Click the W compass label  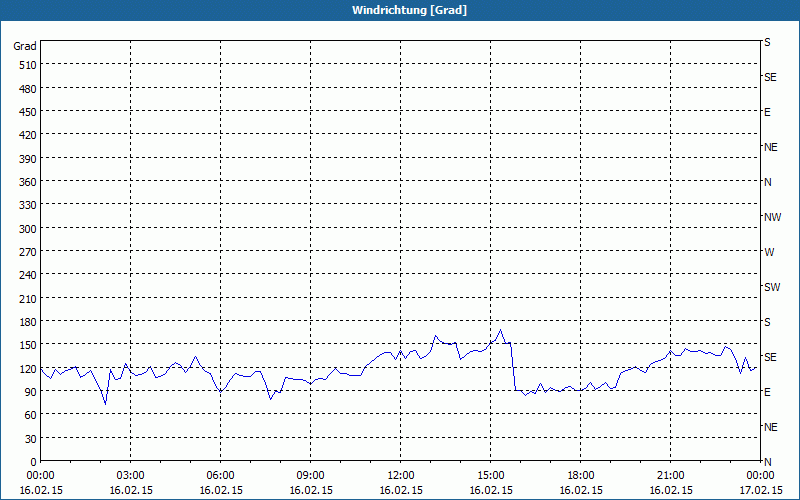tap(769, 252)
